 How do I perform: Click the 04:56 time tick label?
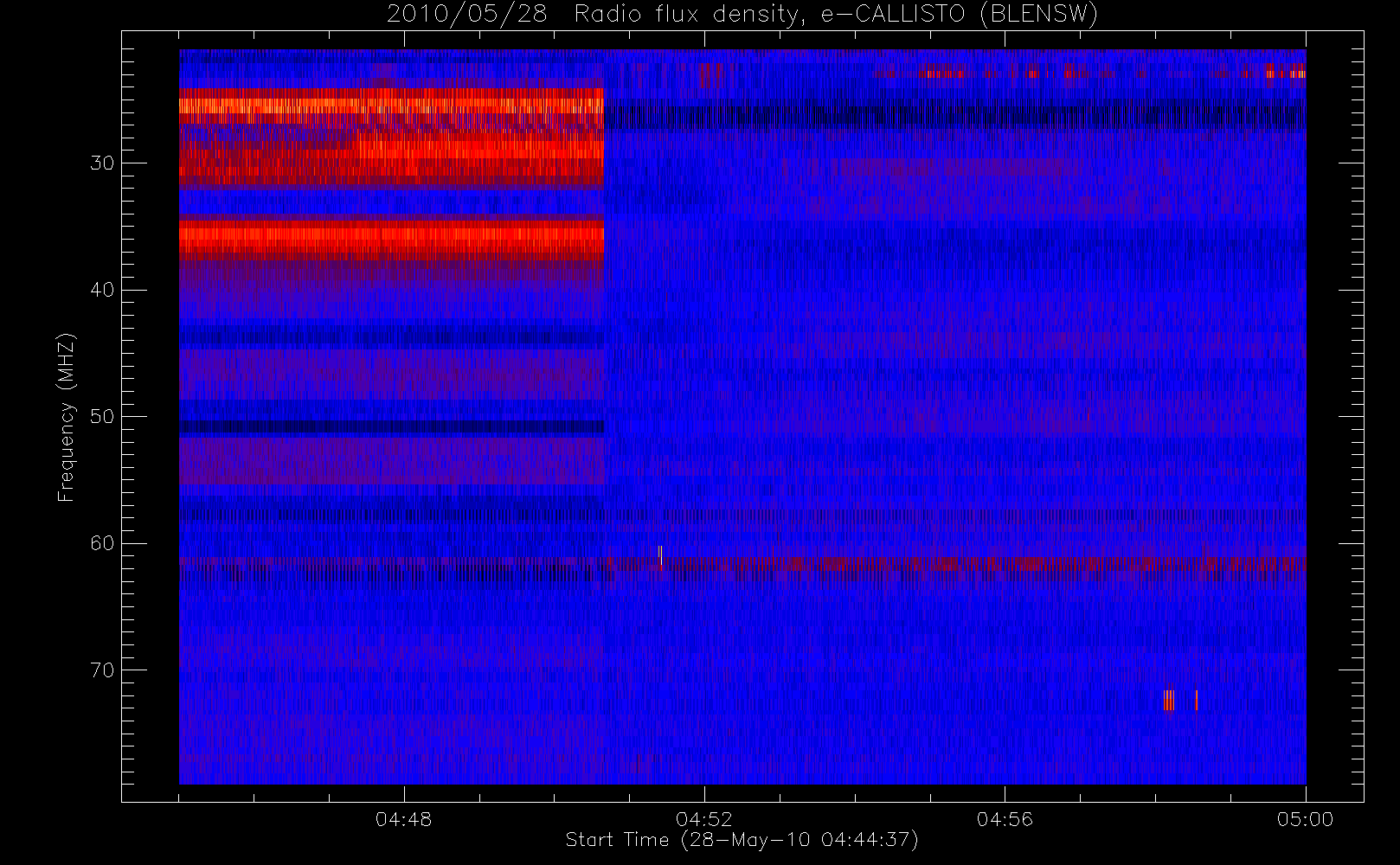coord(1005,819)
